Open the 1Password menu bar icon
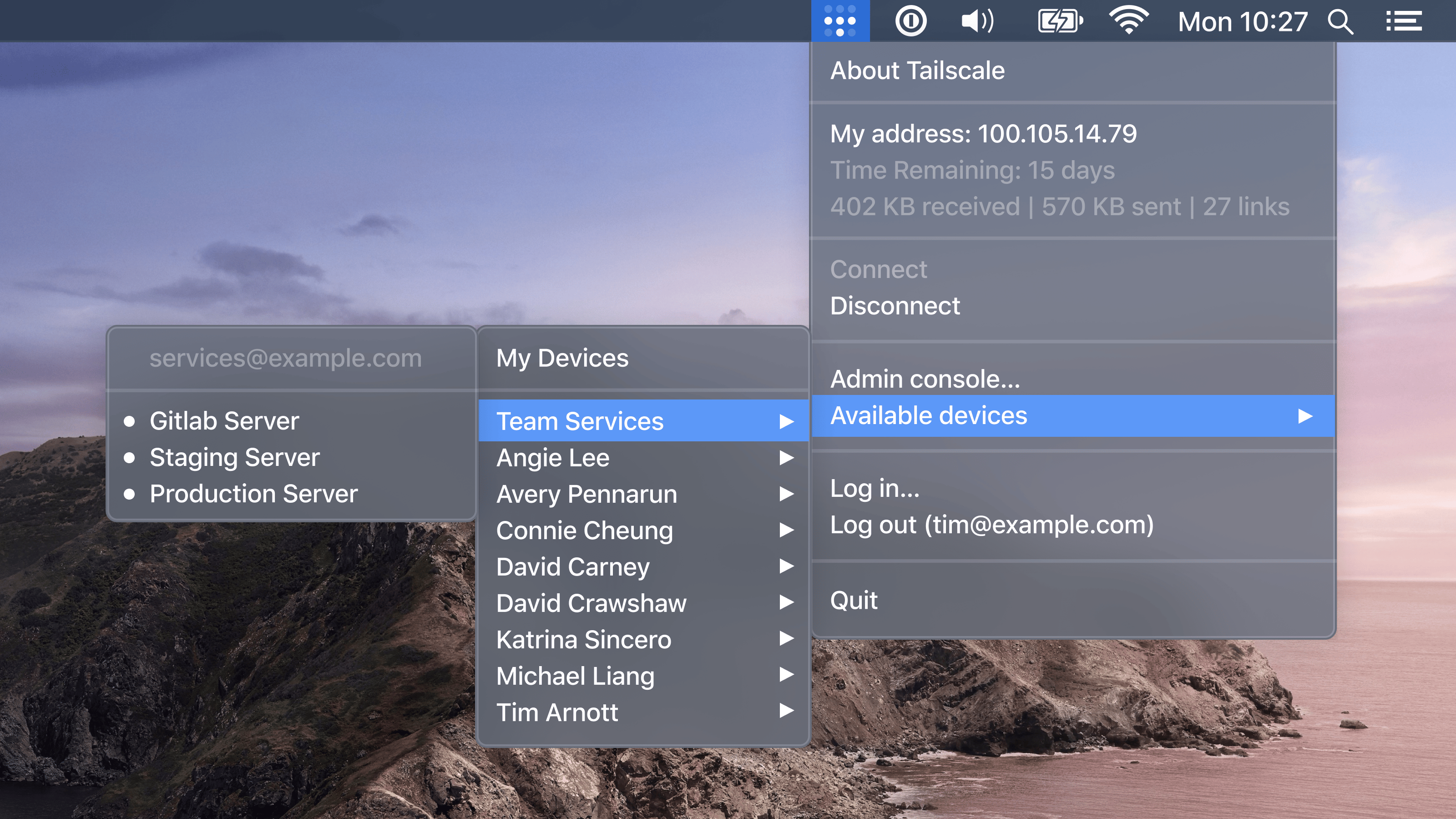Screen dimensions: 1456x819 click(910, 21)
